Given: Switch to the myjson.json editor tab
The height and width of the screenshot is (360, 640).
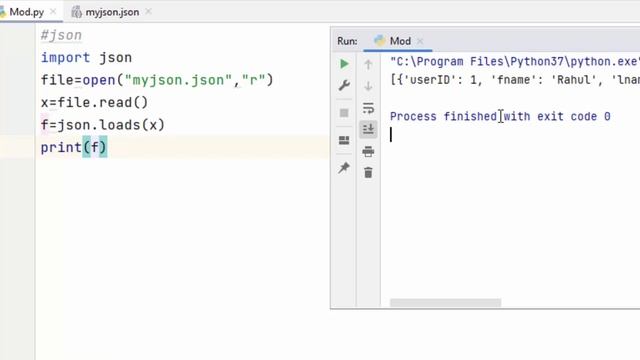Looking at the screenshot, I should pyautogui.click(x=112, y=12).
